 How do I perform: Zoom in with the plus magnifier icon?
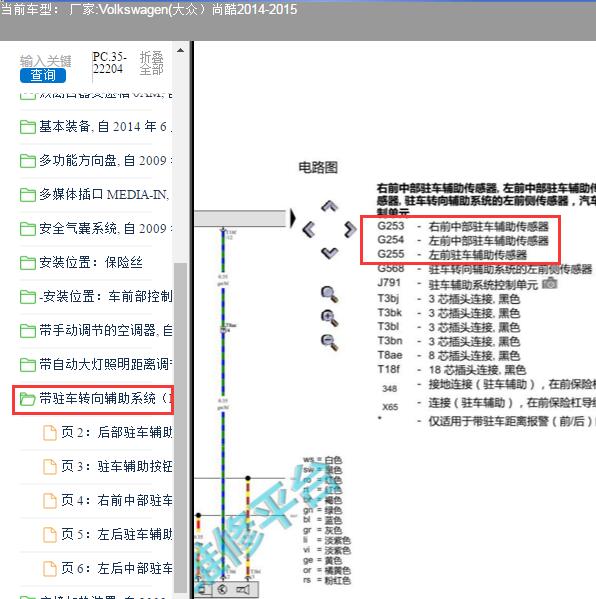[329, 318]
